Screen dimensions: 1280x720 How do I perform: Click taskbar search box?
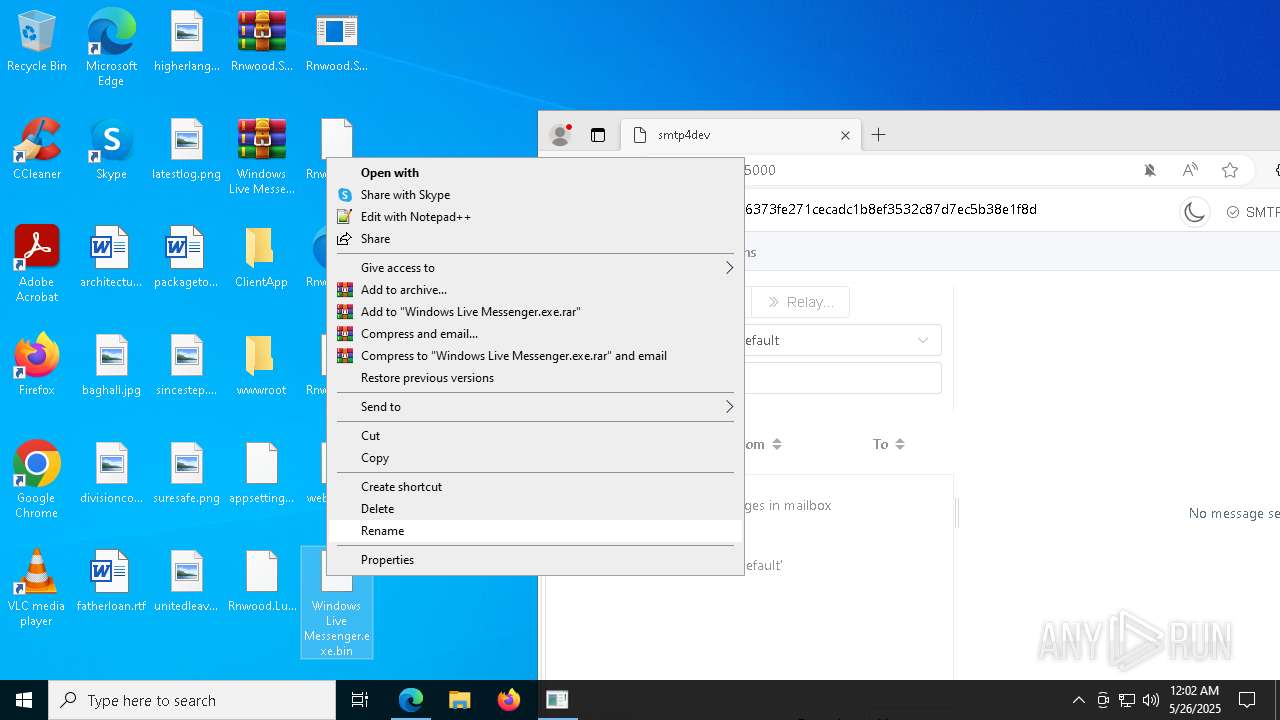pos(192,700)
